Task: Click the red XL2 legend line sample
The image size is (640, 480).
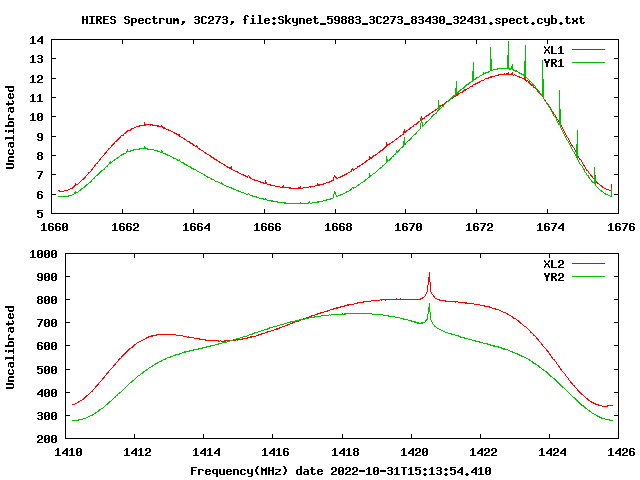Action: pos(588,264)
